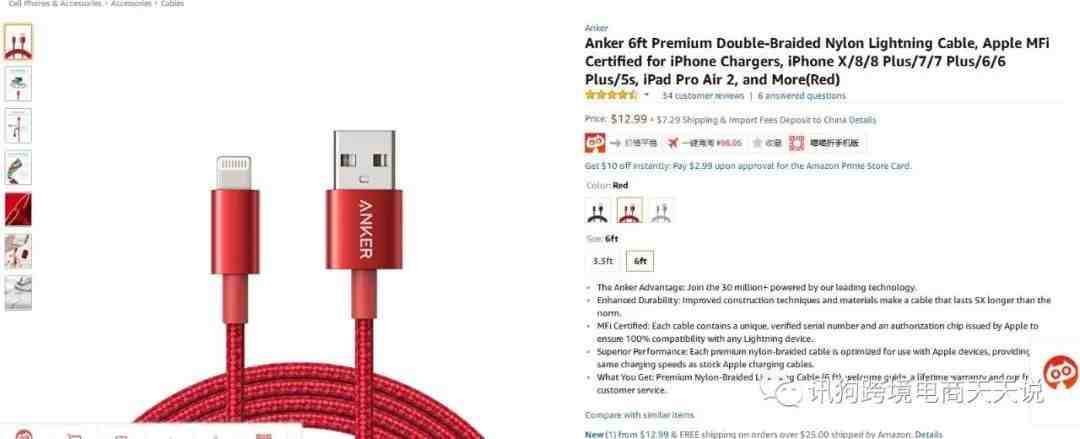Open the floating owl chat icon
The width and height of the screenshot is (1080, 439).
coord(1061,373)
